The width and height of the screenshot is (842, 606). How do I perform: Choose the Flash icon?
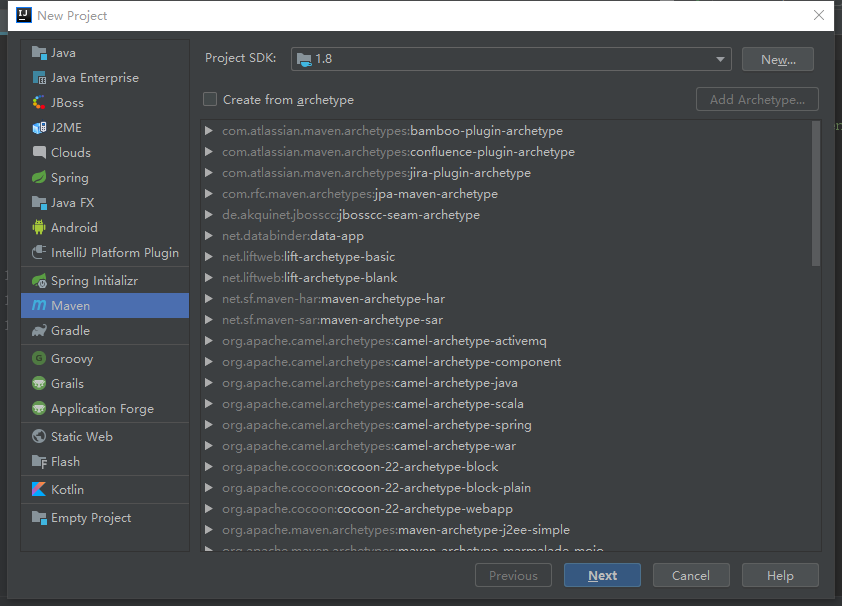coord(39,462)
